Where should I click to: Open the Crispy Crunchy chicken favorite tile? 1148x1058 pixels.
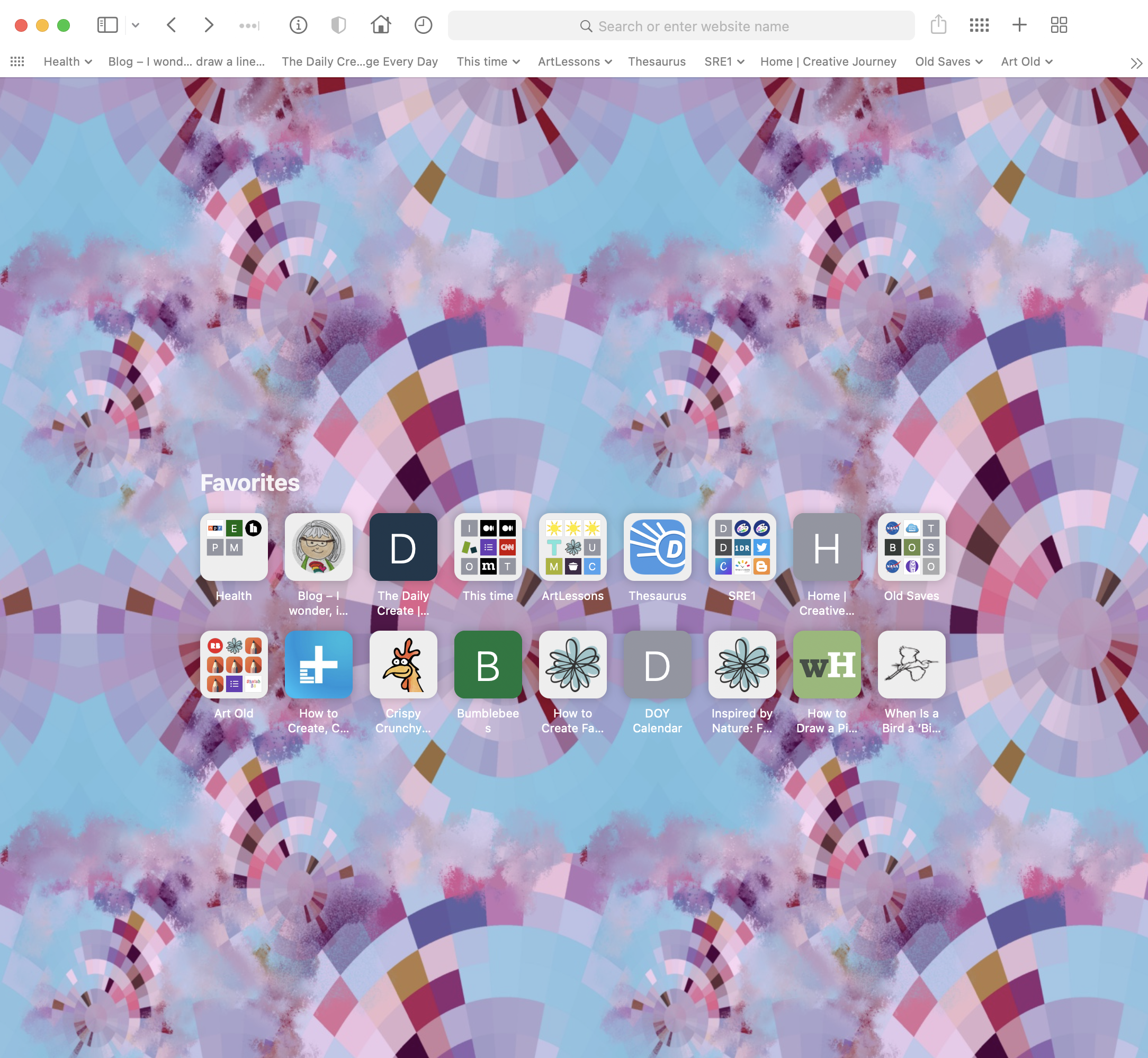403,665
